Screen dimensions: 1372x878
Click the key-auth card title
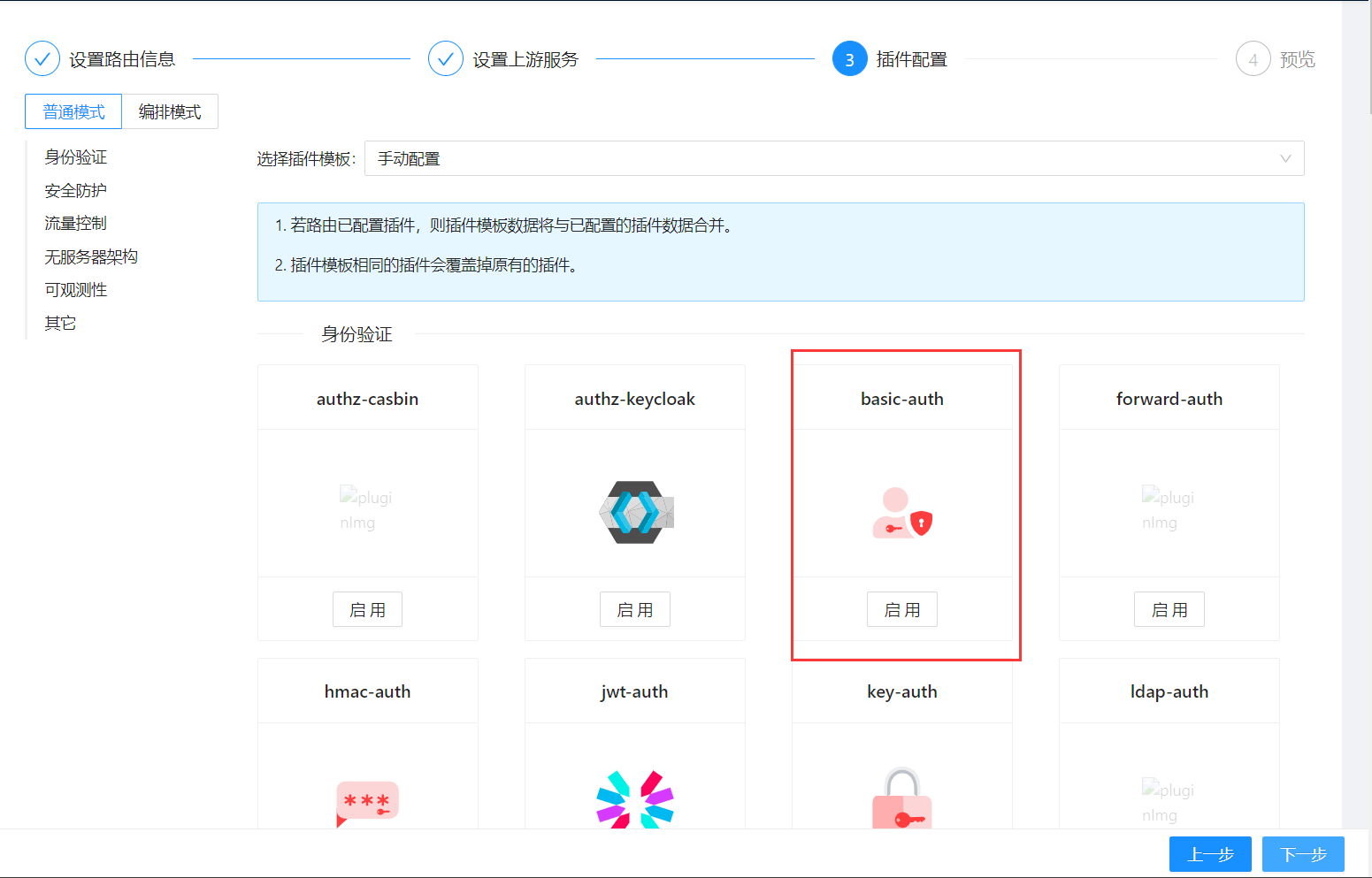tap(902, 691)
